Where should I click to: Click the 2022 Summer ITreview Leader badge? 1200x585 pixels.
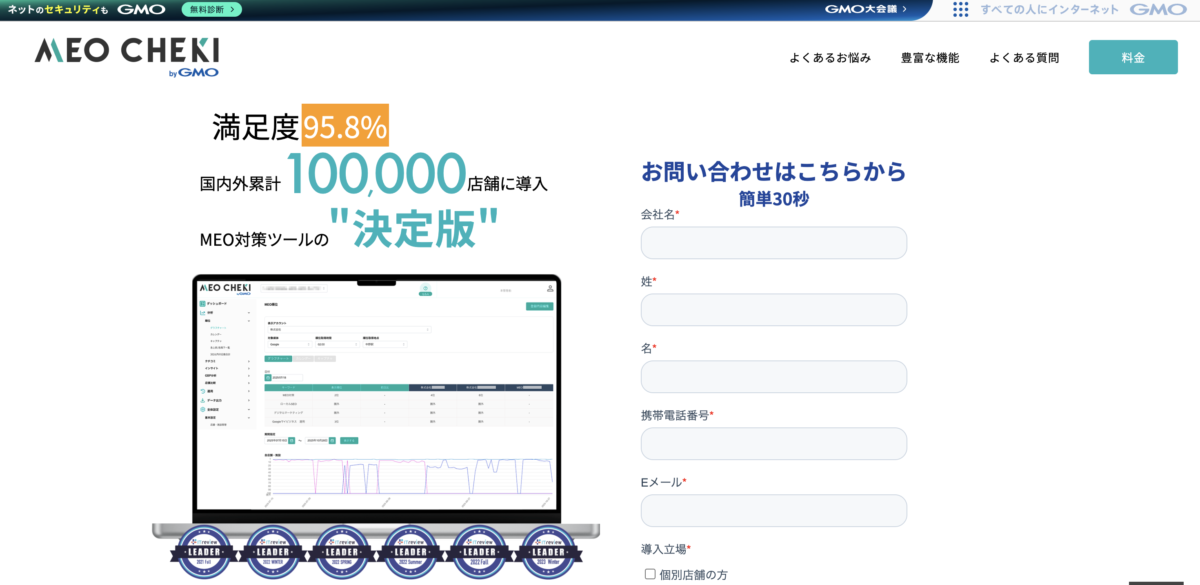412,551
